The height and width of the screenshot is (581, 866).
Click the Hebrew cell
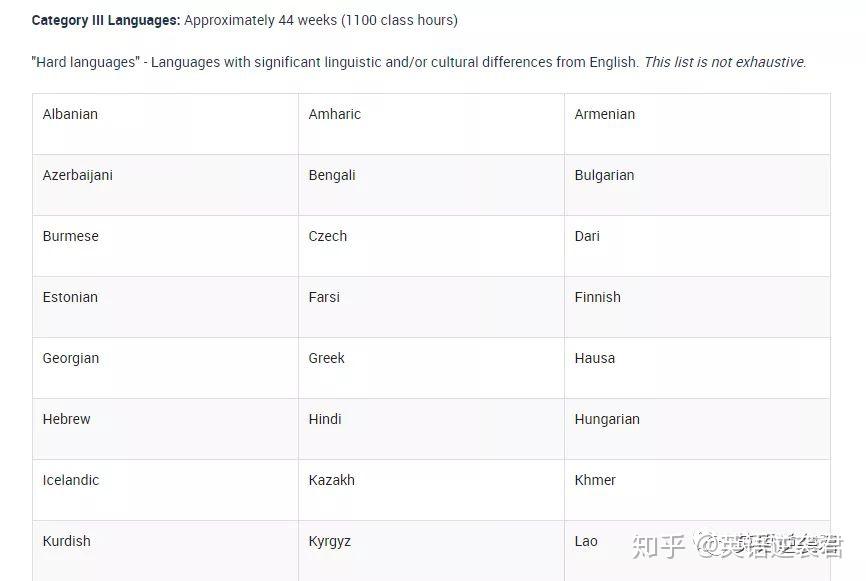coord(67,419)
